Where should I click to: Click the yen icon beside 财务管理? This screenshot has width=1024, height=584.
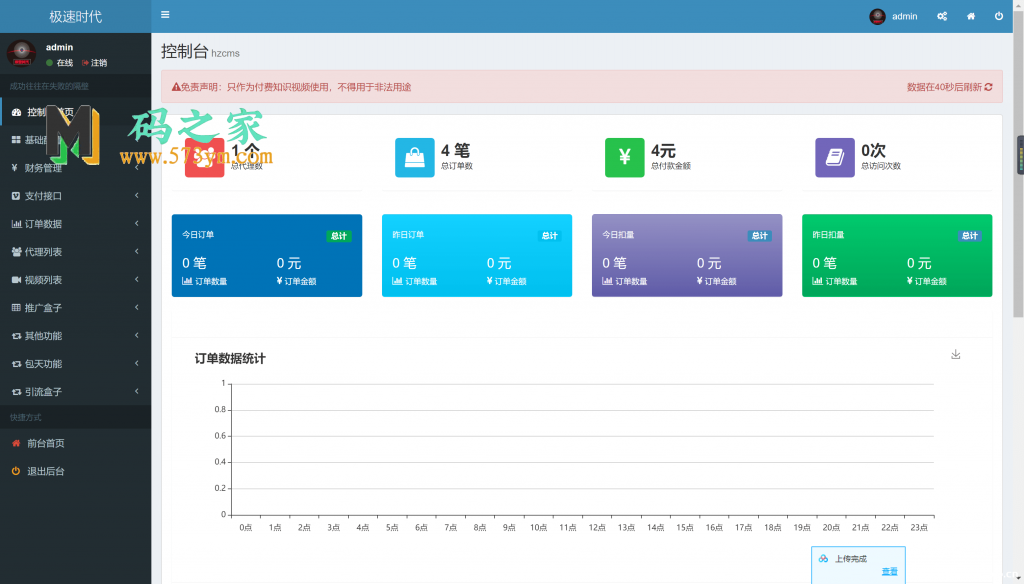(14, 168)
